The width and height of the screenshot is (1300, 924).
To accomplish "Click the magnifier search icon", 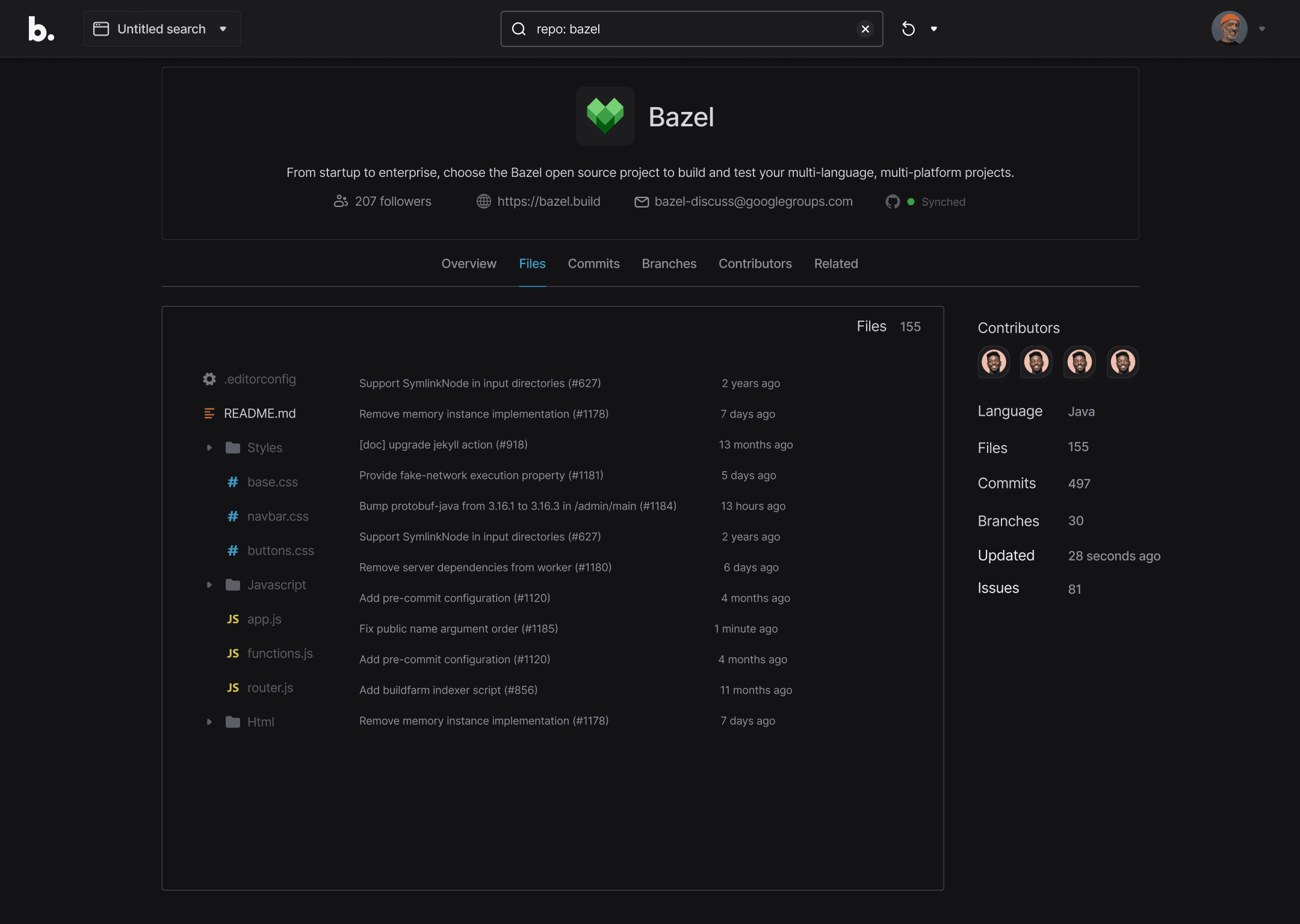I will (x=519, y=29).
